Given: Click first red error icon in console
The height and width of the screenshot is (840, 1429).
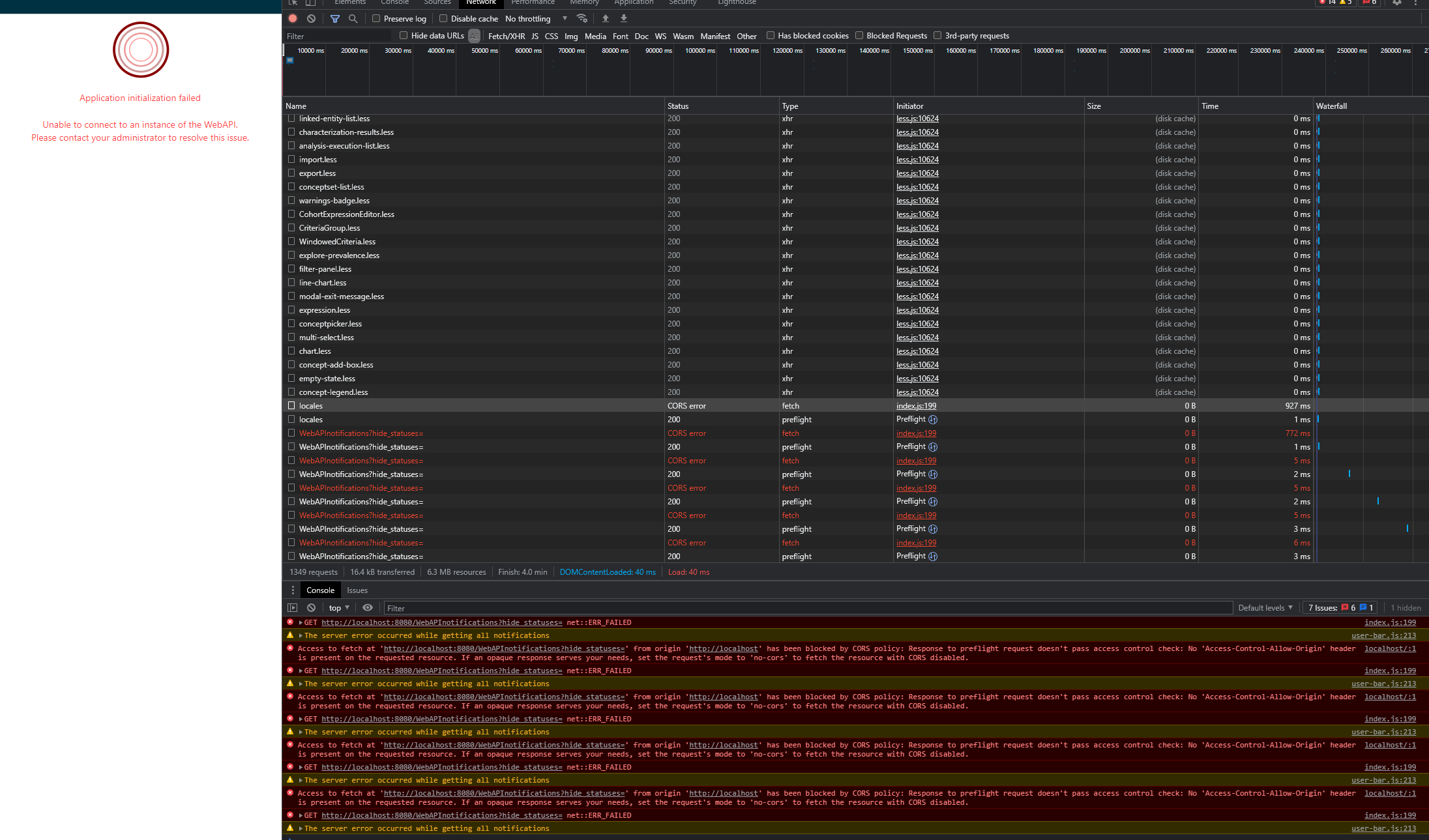Looking at the screenshot, I should [x=290, y=622].
